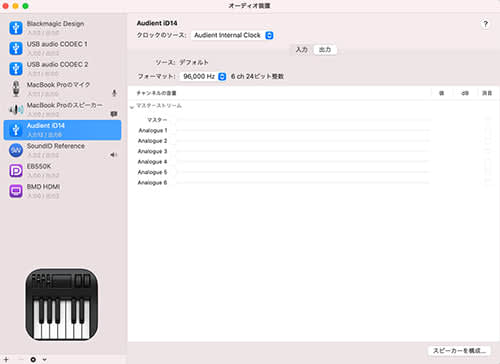Select the BMD HDMI device icon
Image resolution: width=500 pixels, height=364 pixels.
(16, 191)
